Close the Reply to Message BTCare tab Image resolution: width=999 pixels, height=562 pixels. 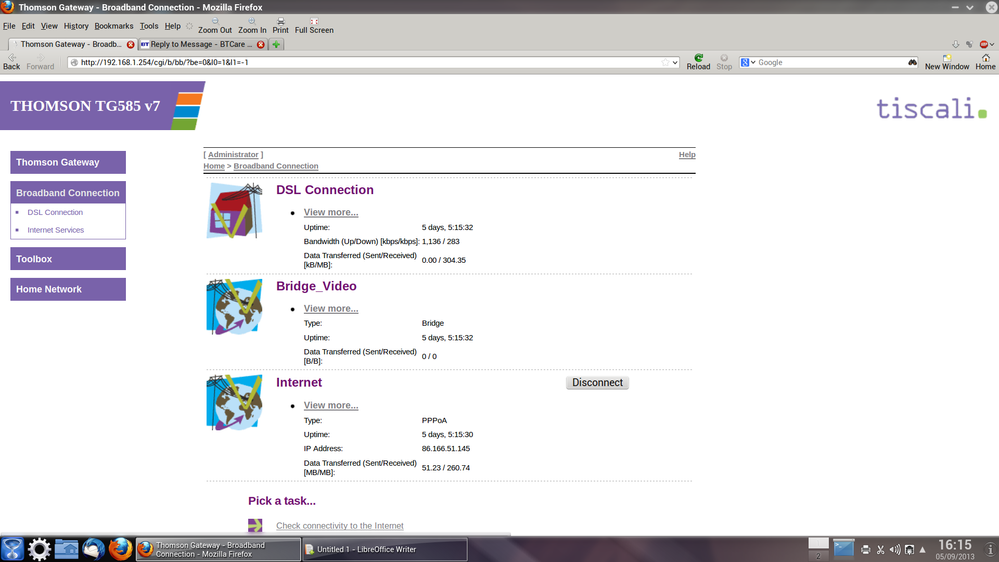tap(261, 45)
